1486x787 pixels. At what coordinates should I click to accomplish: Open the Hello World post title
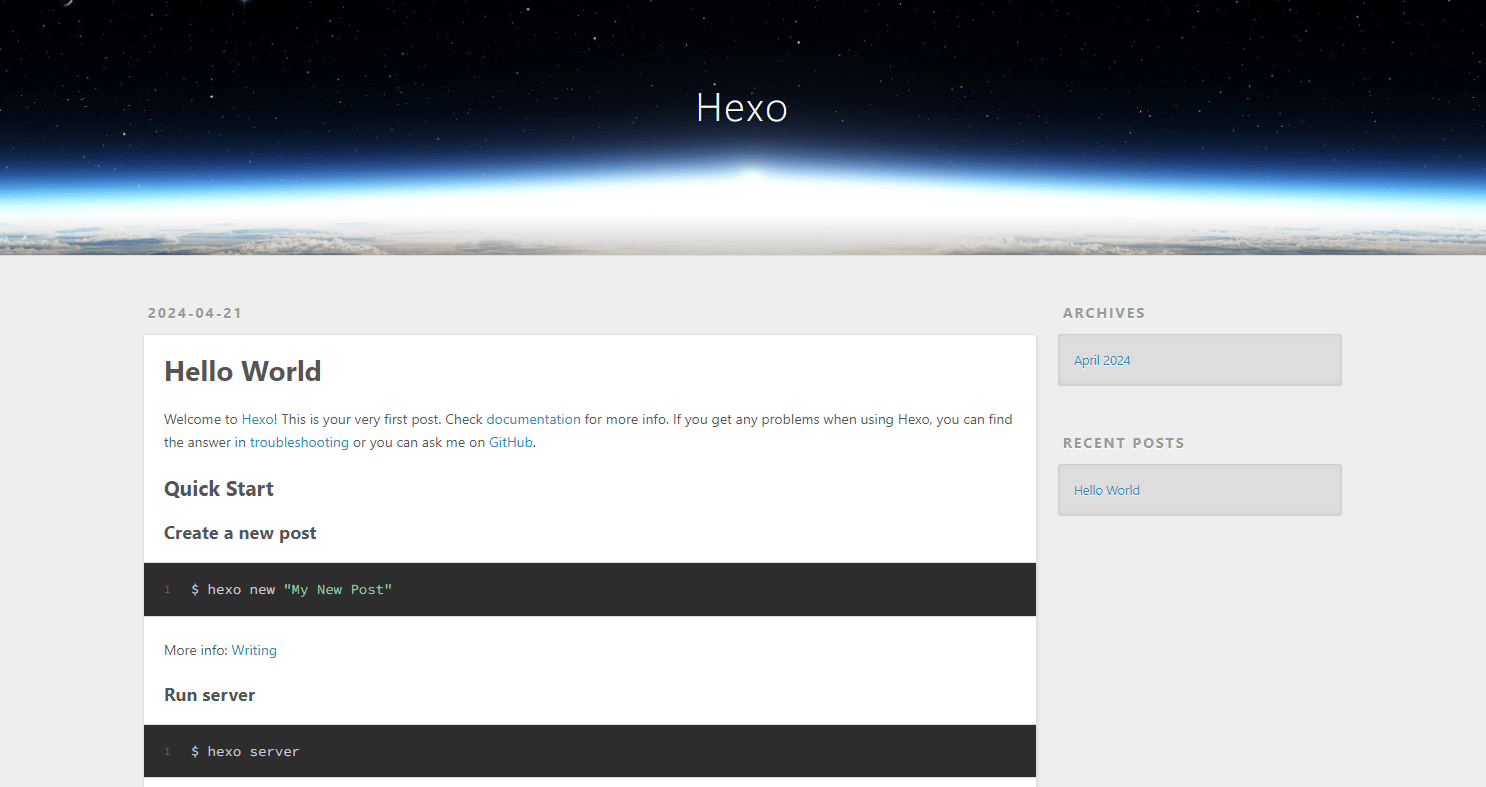[243, 371]
